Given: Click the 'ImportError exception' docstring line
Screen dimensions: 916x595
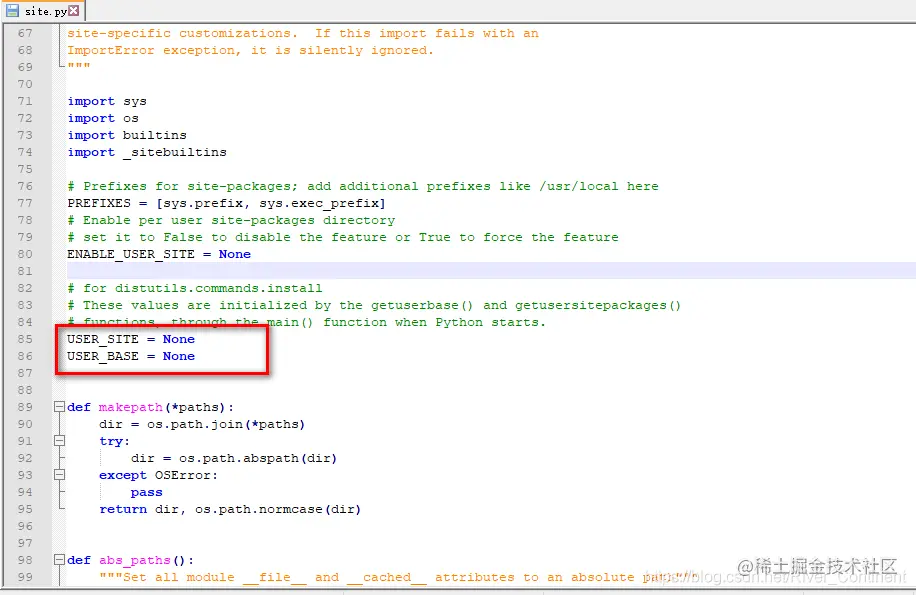Looking at the screenshot, I should [250, 50].
